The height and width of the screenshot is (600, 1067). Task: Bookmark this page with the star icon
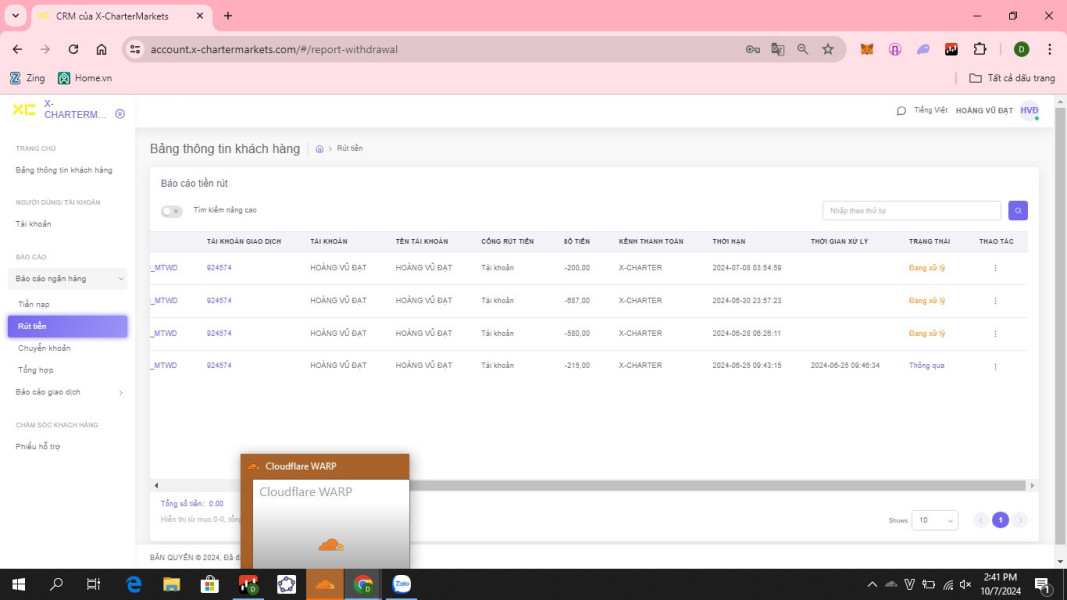tap(828, 49)
